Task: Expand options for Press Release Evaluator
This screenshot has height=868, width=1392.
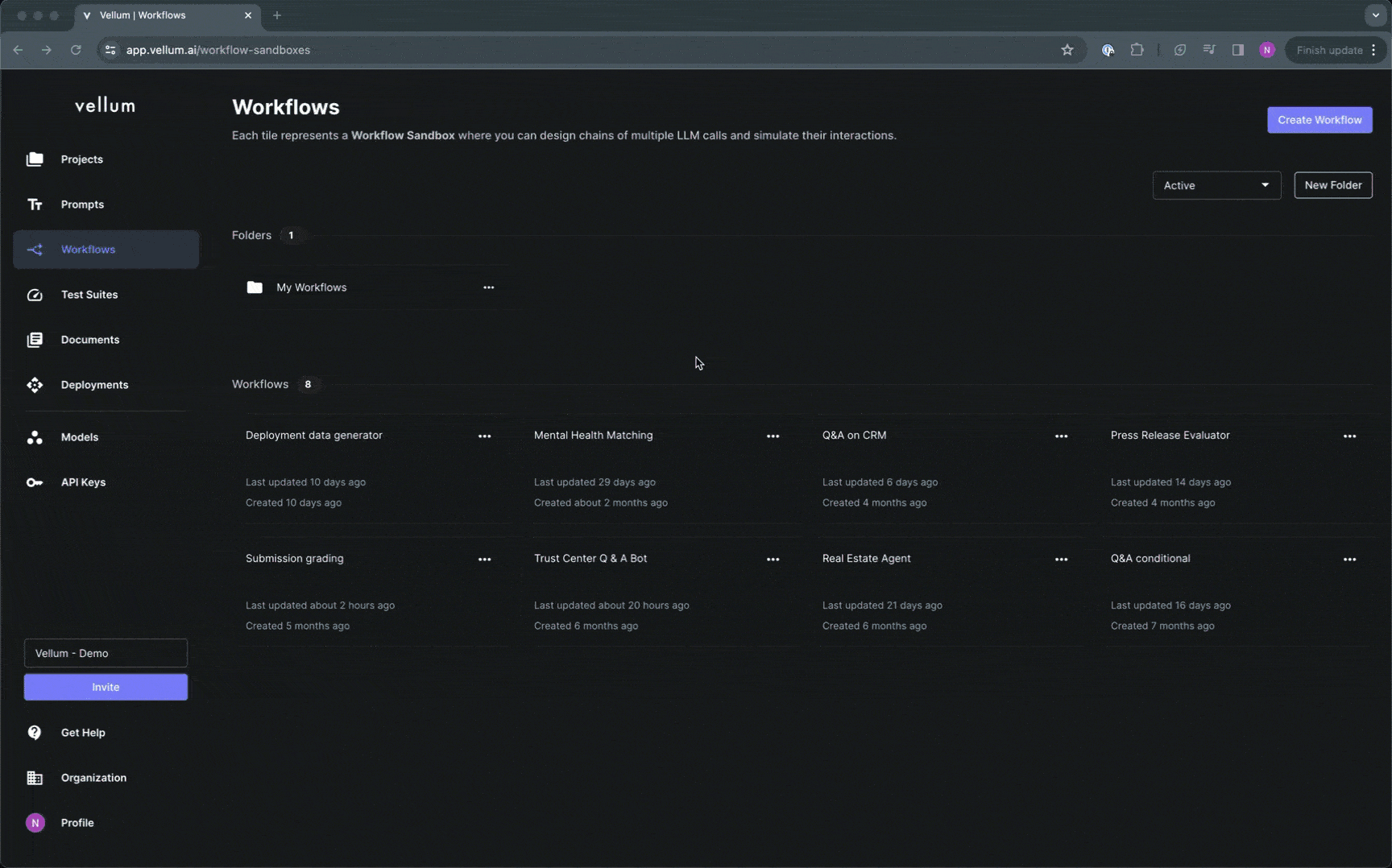Action: [1349, 436]
